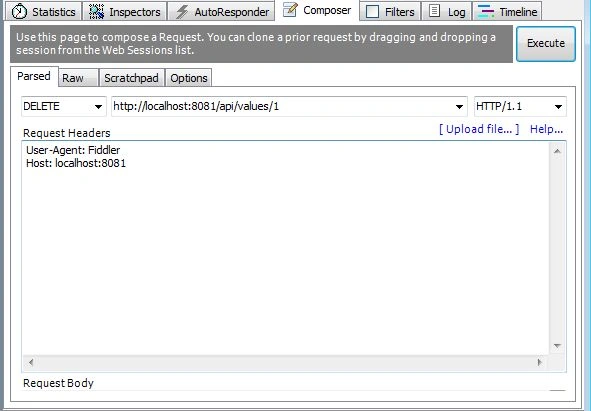Viewport: 591px width, 411px height.
Task: Open the Help link
Action: (546, 129)
